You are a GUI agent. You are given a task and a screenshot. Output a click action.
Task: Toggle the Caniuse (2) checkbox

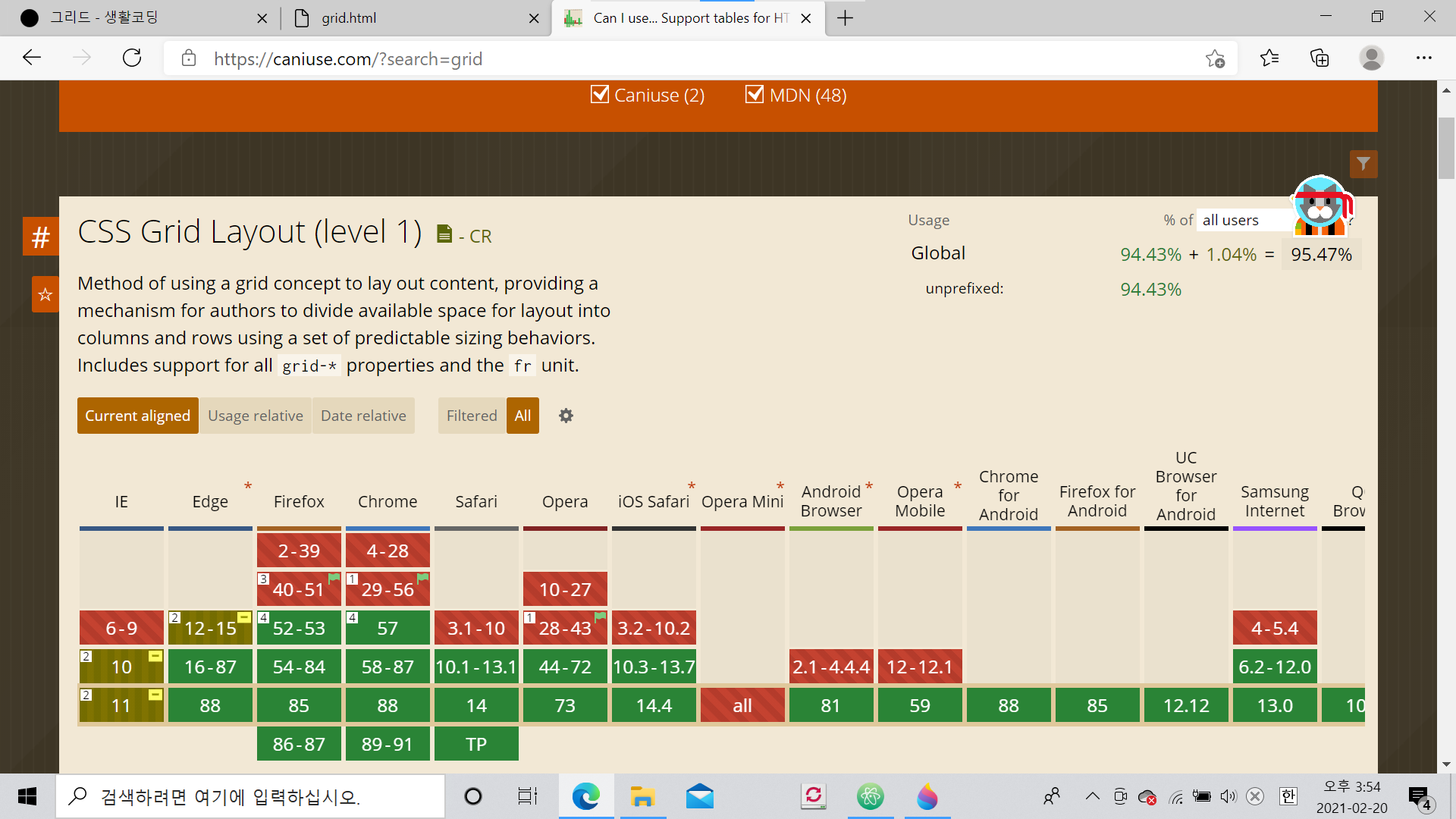click(x=600, y=94)
